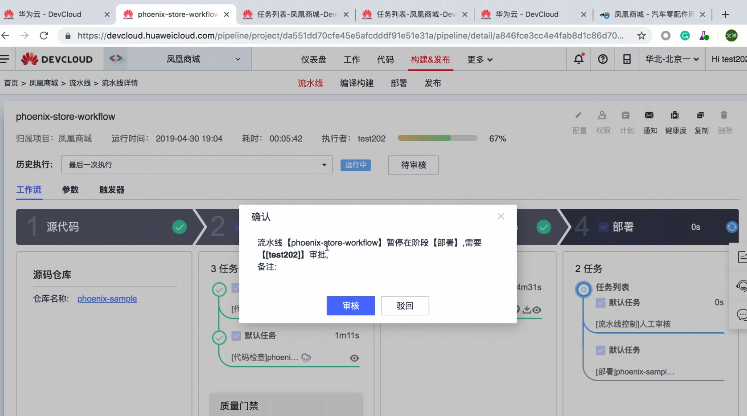Click the running spinner on 部署 stage

pyautogui.click(x=732, y=227)
